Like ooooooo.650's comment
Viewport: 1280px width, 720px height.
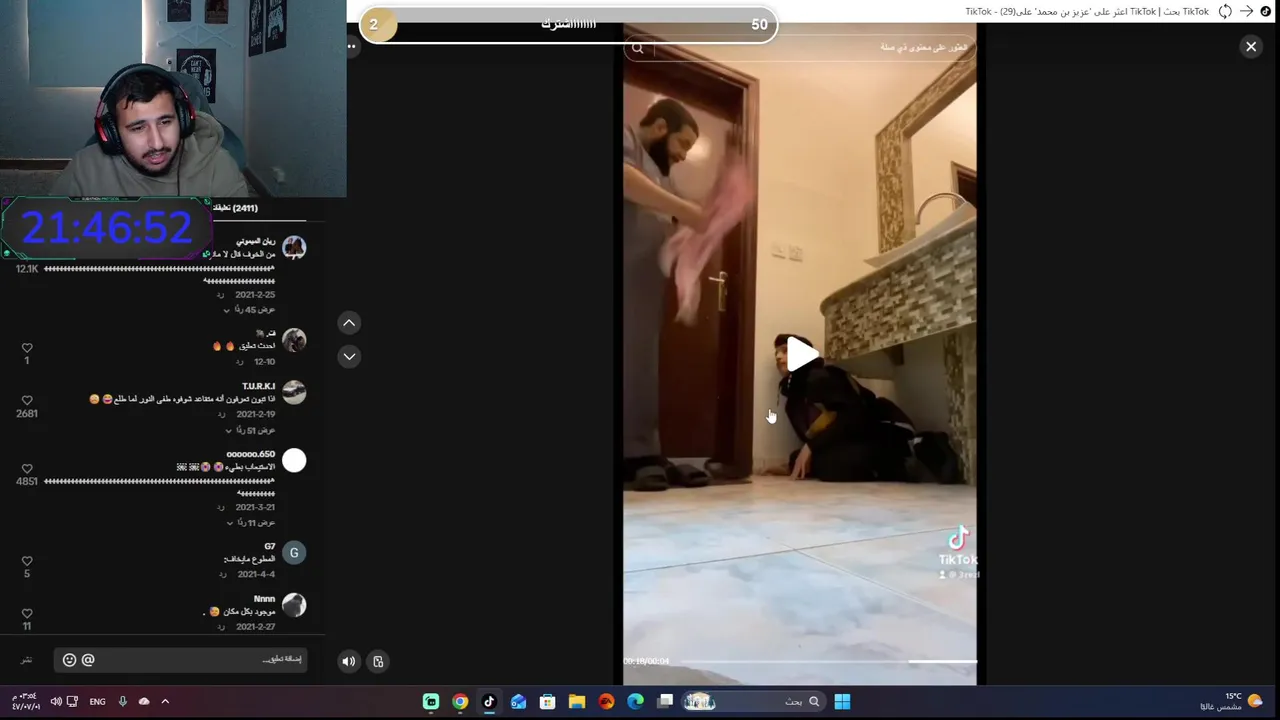tap(27, 468)
